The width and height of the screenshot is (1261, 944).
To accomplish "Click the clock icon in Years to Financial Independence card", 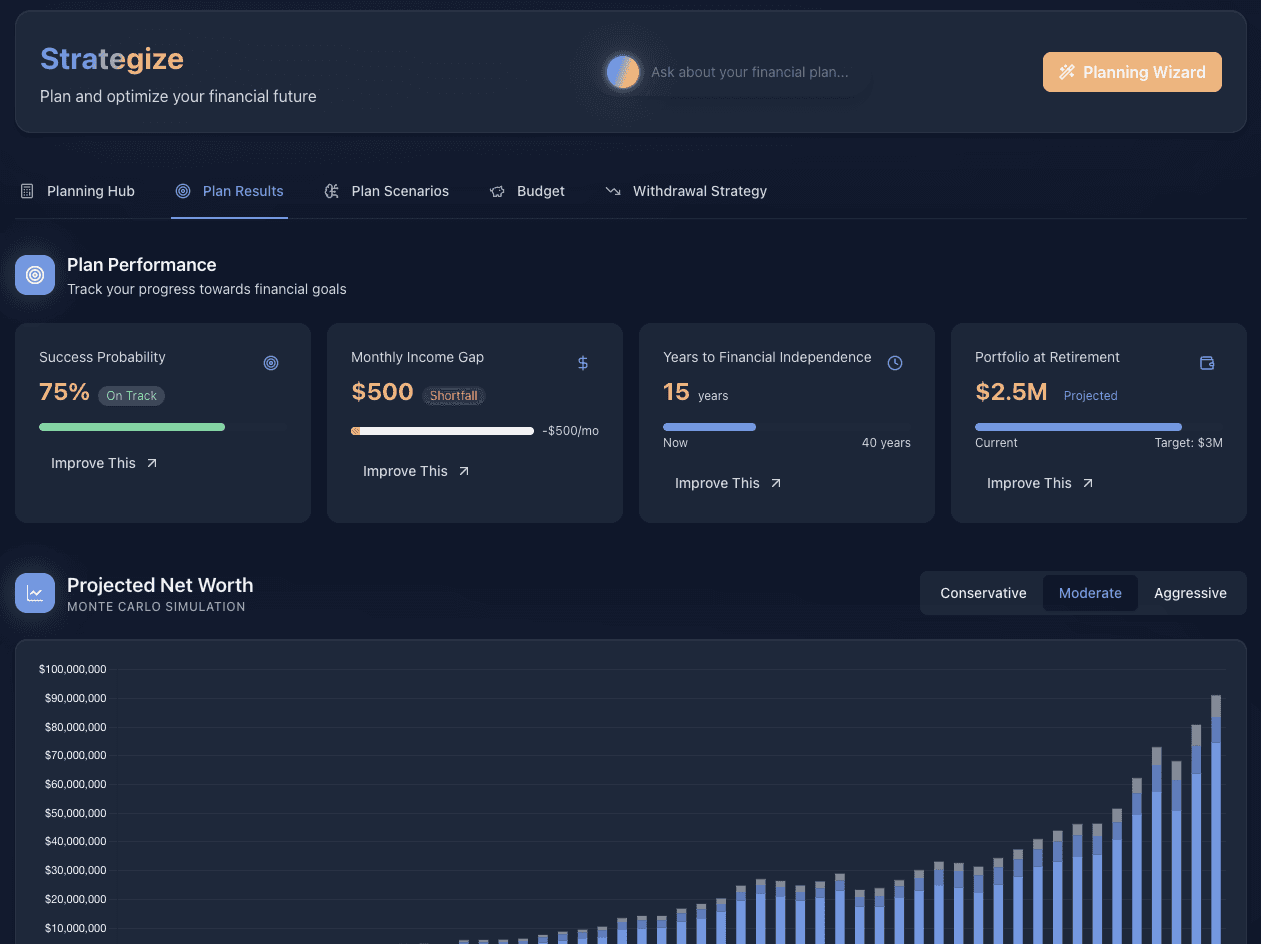I will (895, 363).
